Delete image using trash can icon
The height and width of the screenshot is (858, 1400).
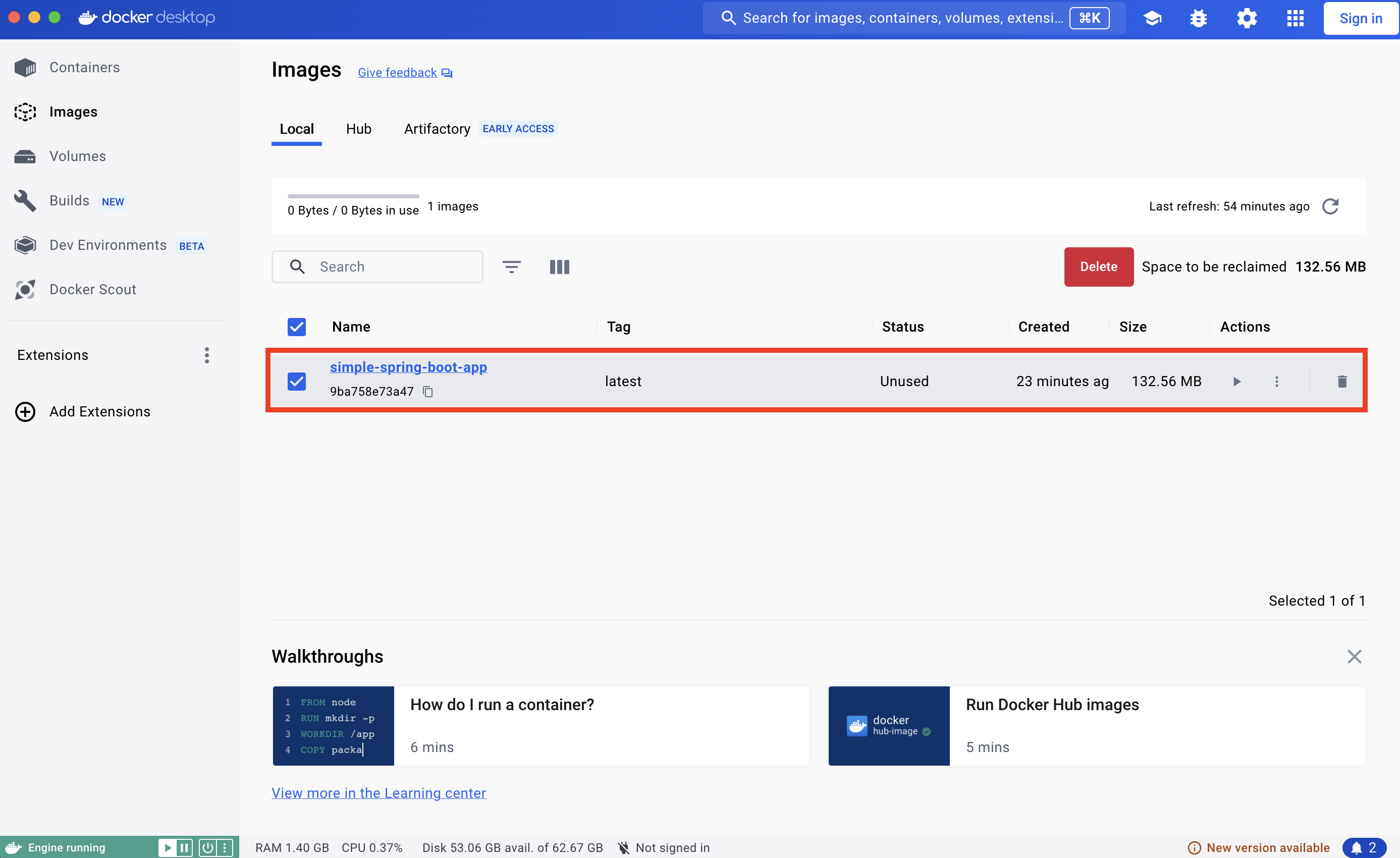pyautogui.click(x=1342, y=381)
